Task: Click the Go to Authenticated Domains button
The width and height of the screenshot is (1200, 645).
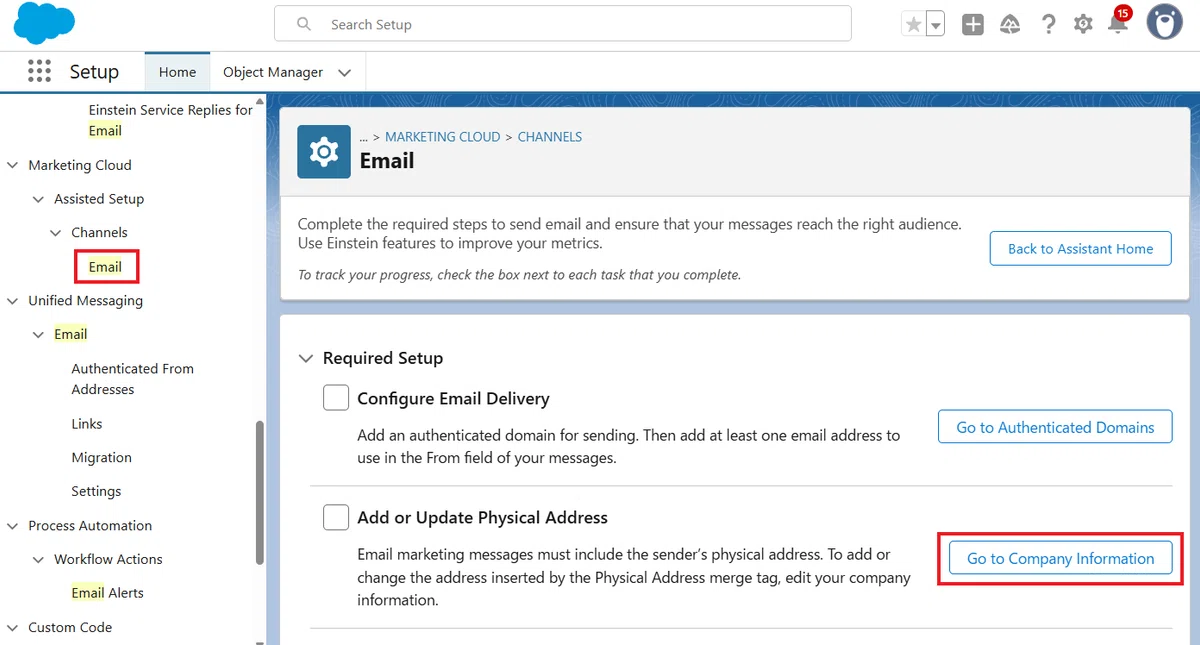Action: [x=1055, y=427]
